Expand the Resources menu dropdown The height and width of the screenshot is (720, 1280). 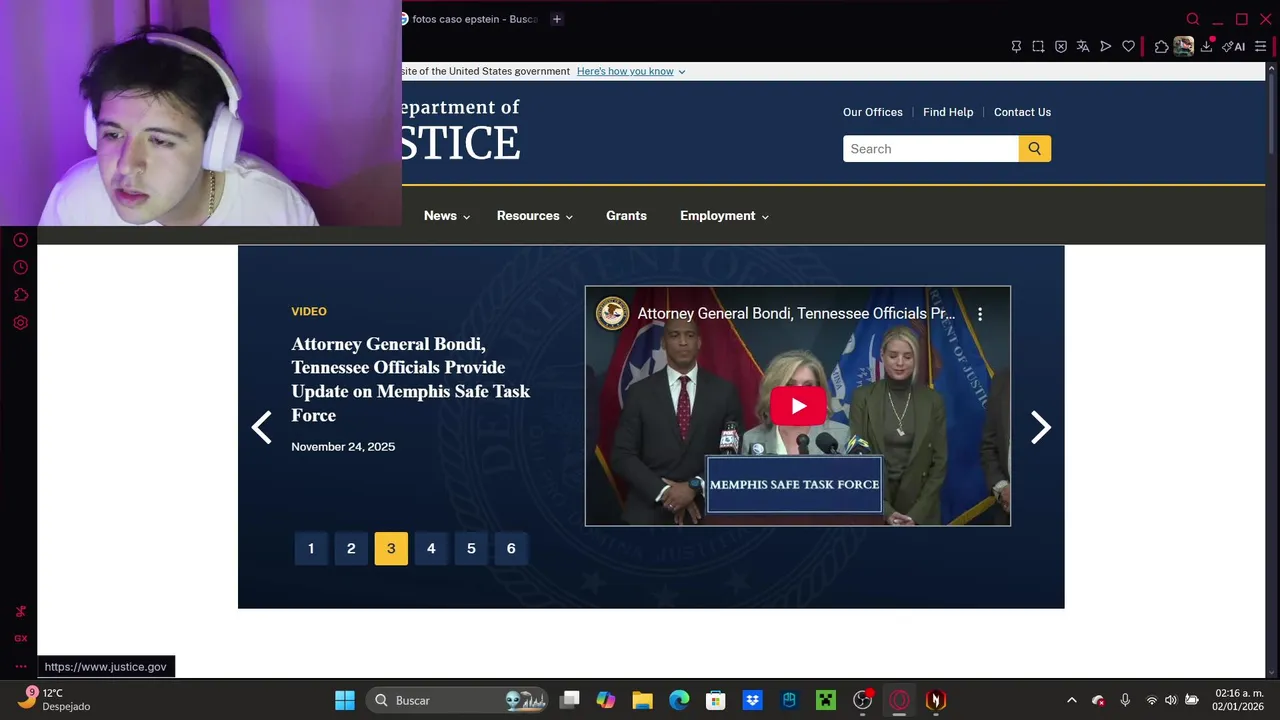[535, 216]
